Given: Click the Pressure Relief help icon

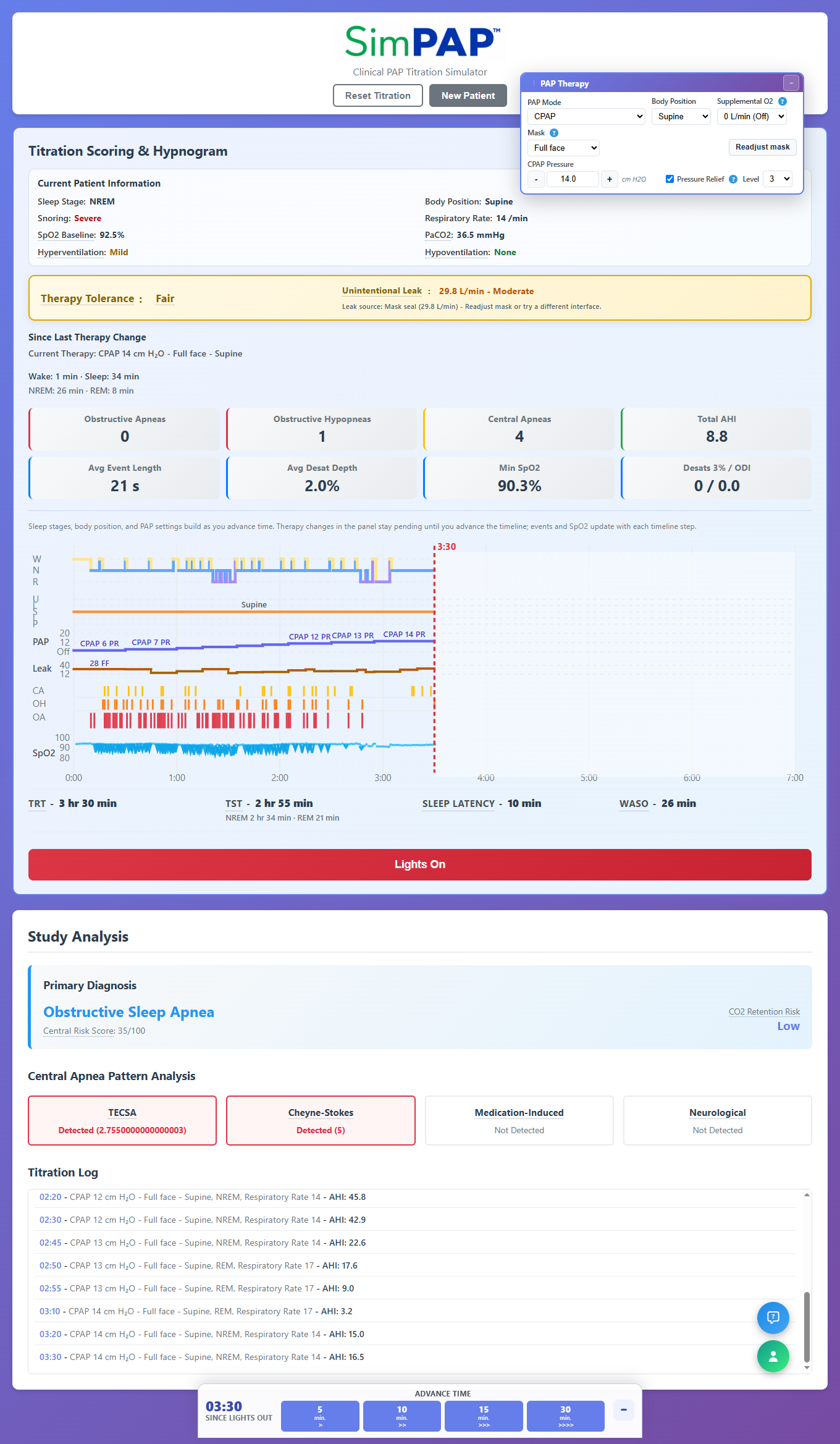Looking at the screenshot, I should (x=733, y=179).
